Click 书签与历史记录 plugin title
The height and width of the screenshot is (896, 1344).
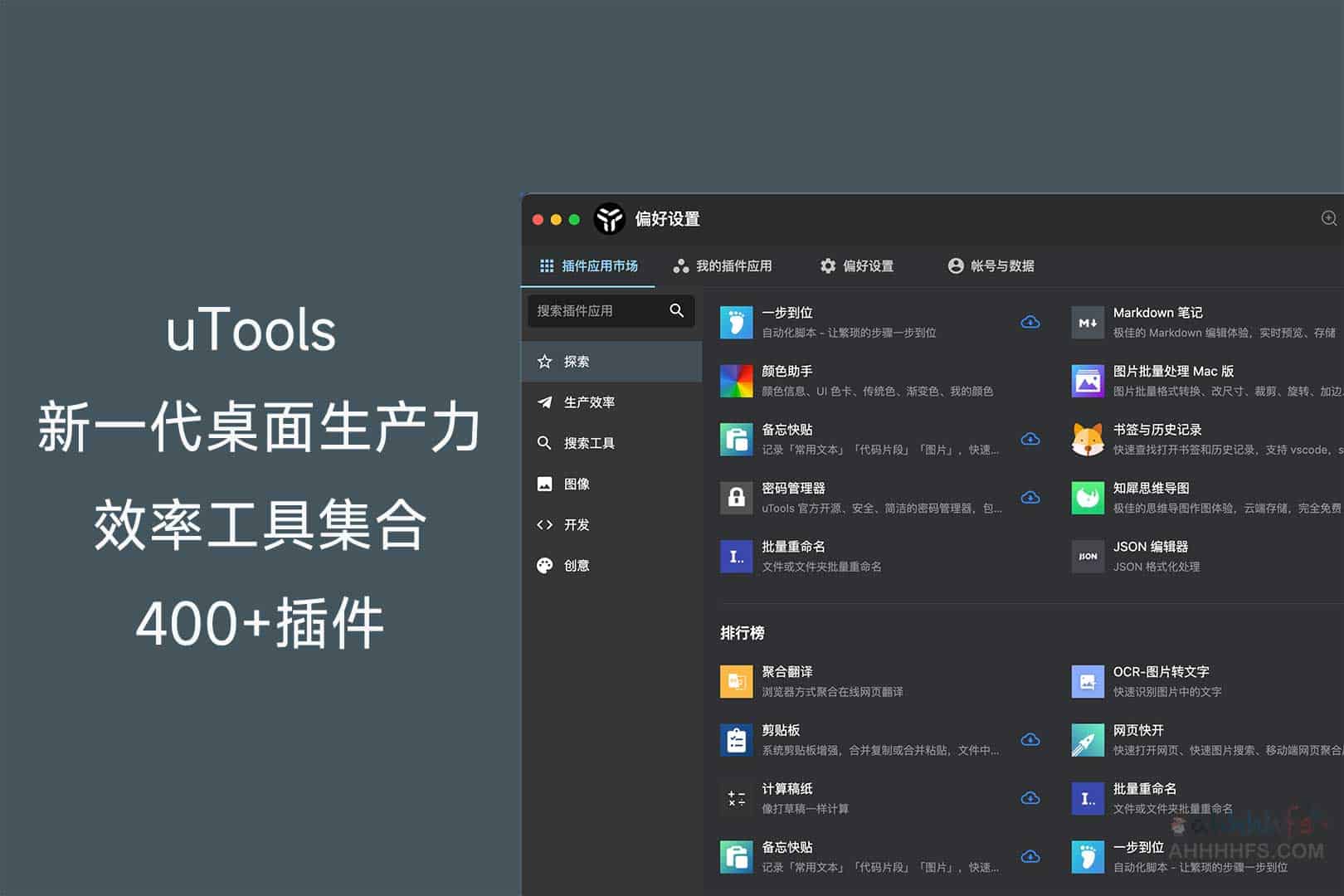(x=1158, y=430)
